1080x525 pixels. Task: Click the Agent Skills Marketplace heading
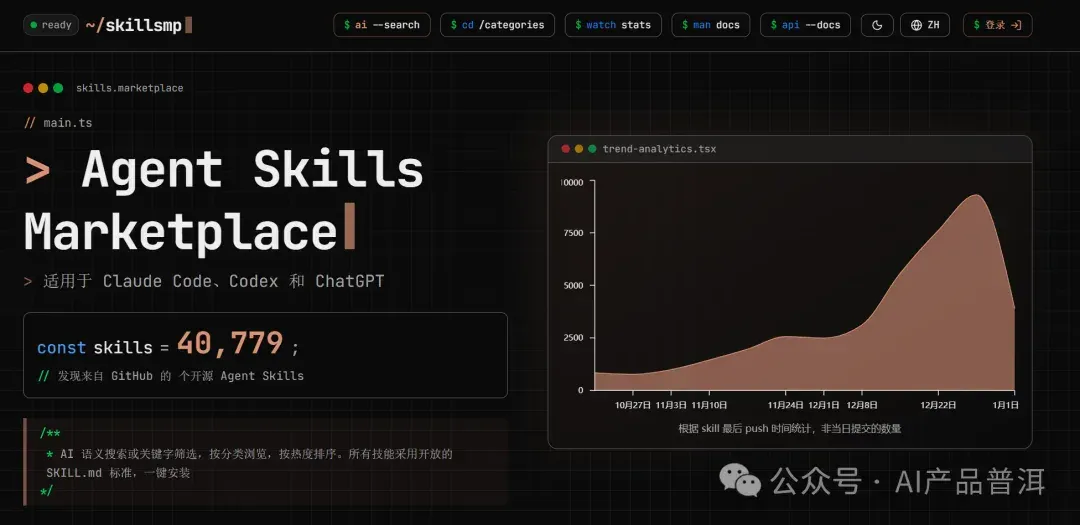tap(224, 200)
